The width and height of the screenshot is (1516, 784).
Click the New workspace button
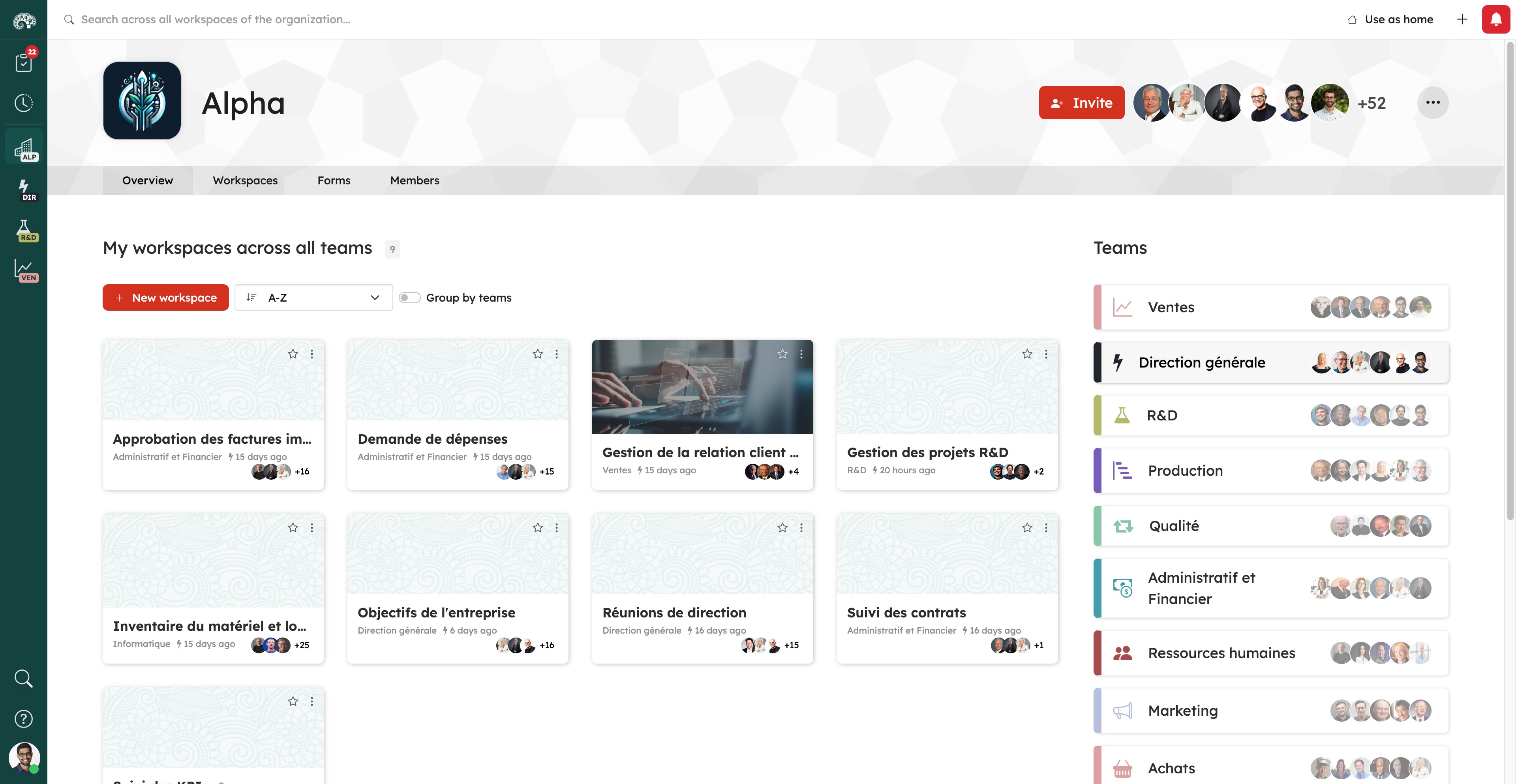click(x=165, y=298)
